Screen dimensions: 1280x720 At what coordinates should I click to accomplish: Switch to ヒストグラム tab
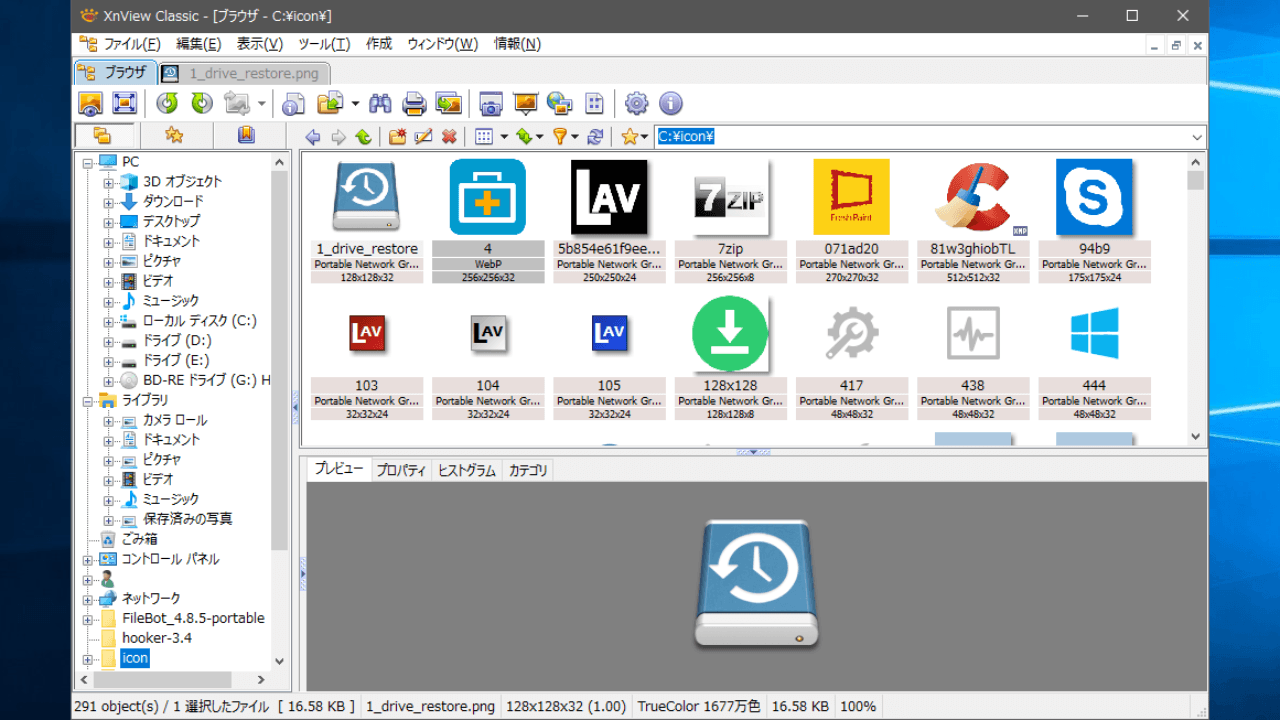pos(467,470)
